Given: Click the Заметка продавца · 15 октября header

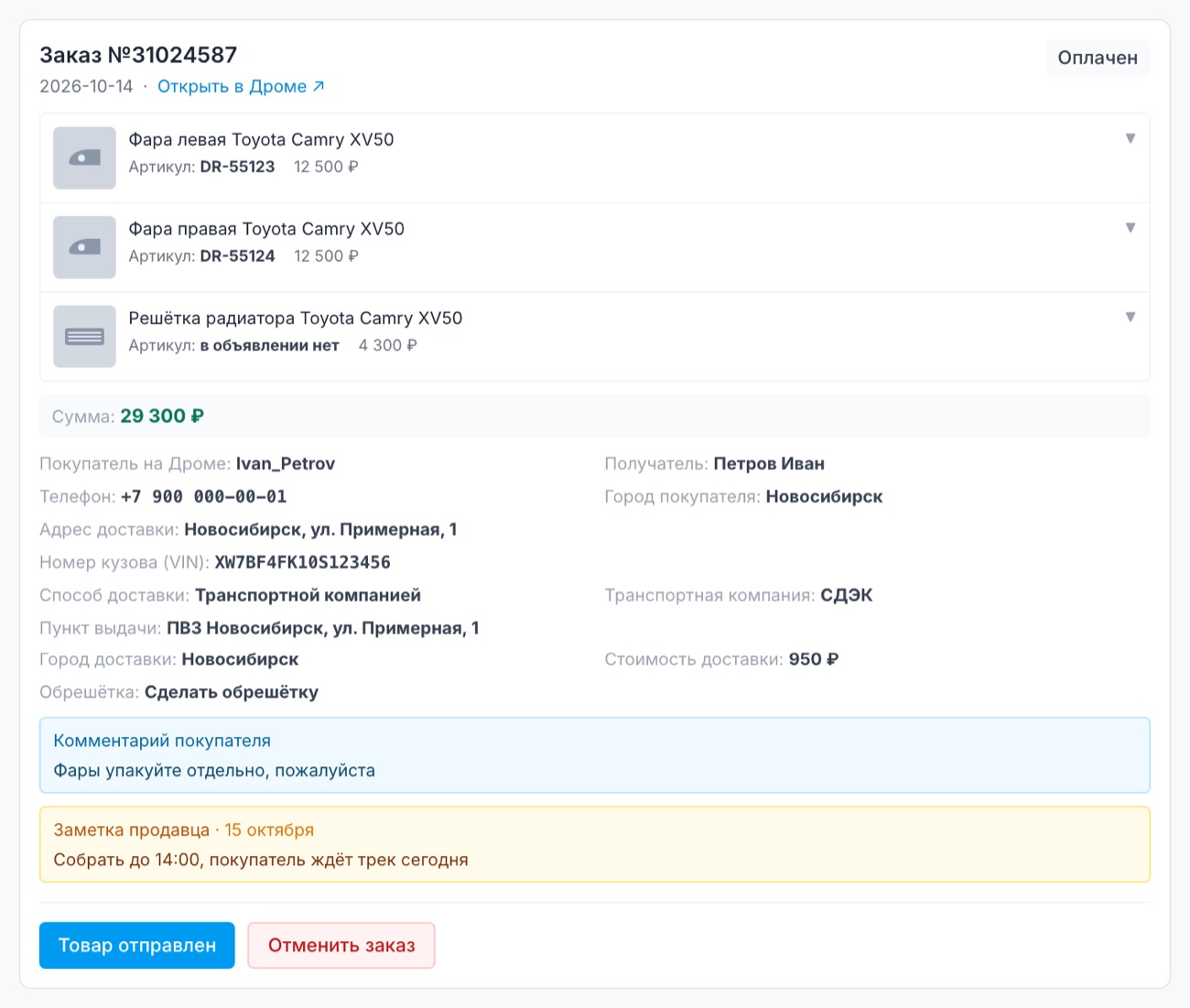Looking at the screenshot, I should point(184,830).
